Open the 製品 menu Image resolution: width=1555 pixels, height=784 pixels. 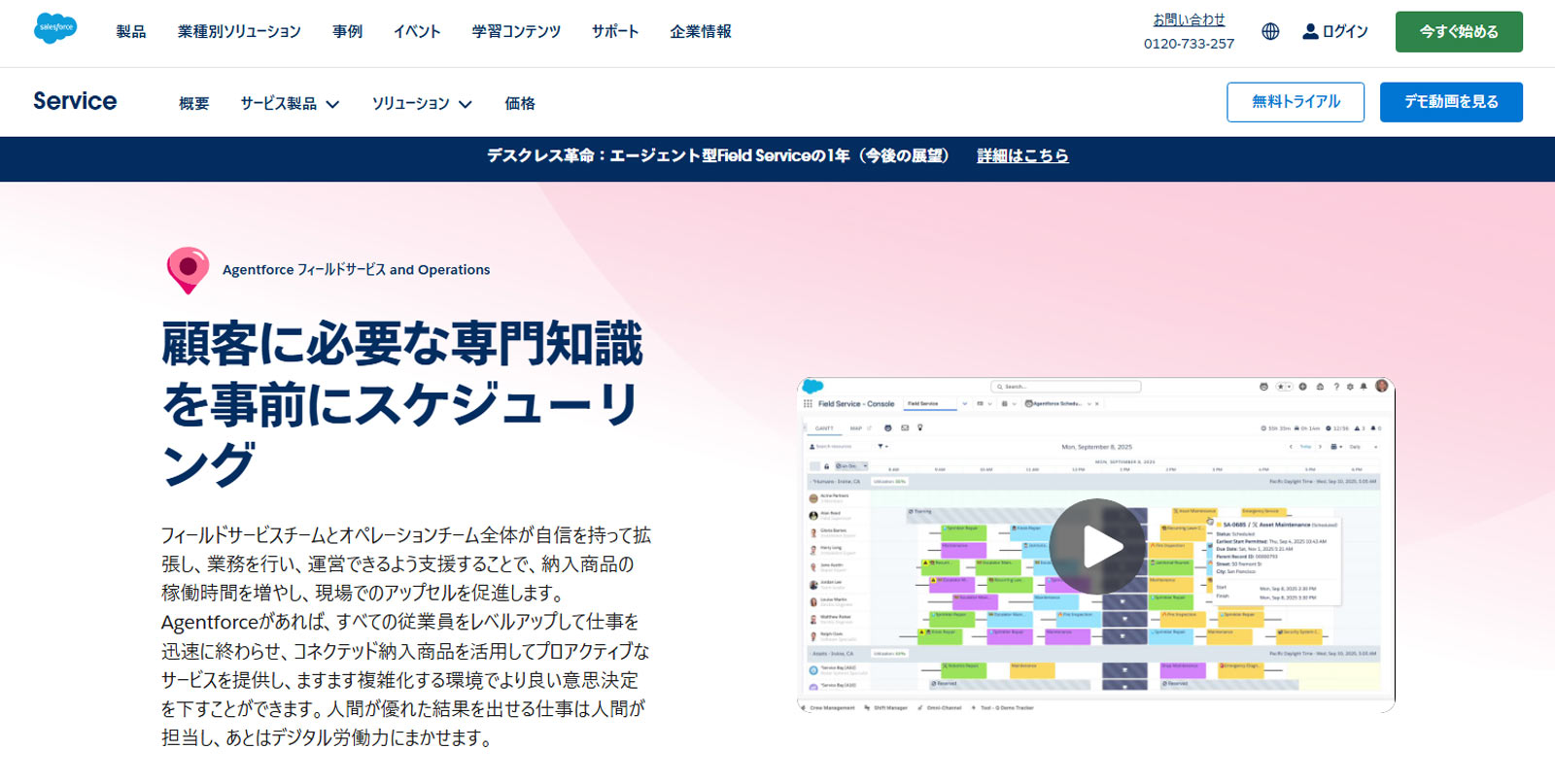[x=131, y=31]
